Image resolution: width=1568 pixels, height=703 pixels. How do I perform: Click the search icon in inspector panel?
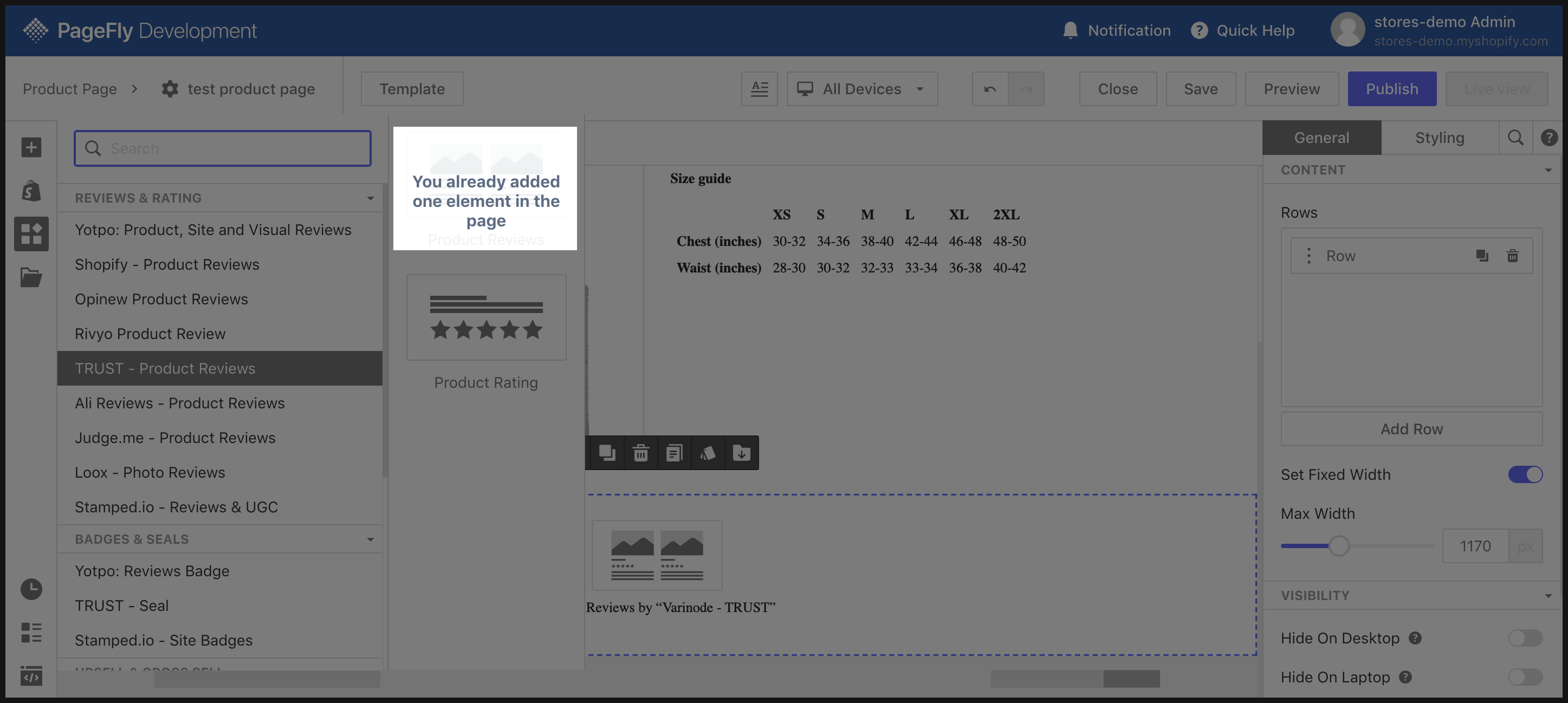[x=1515, y=138]
